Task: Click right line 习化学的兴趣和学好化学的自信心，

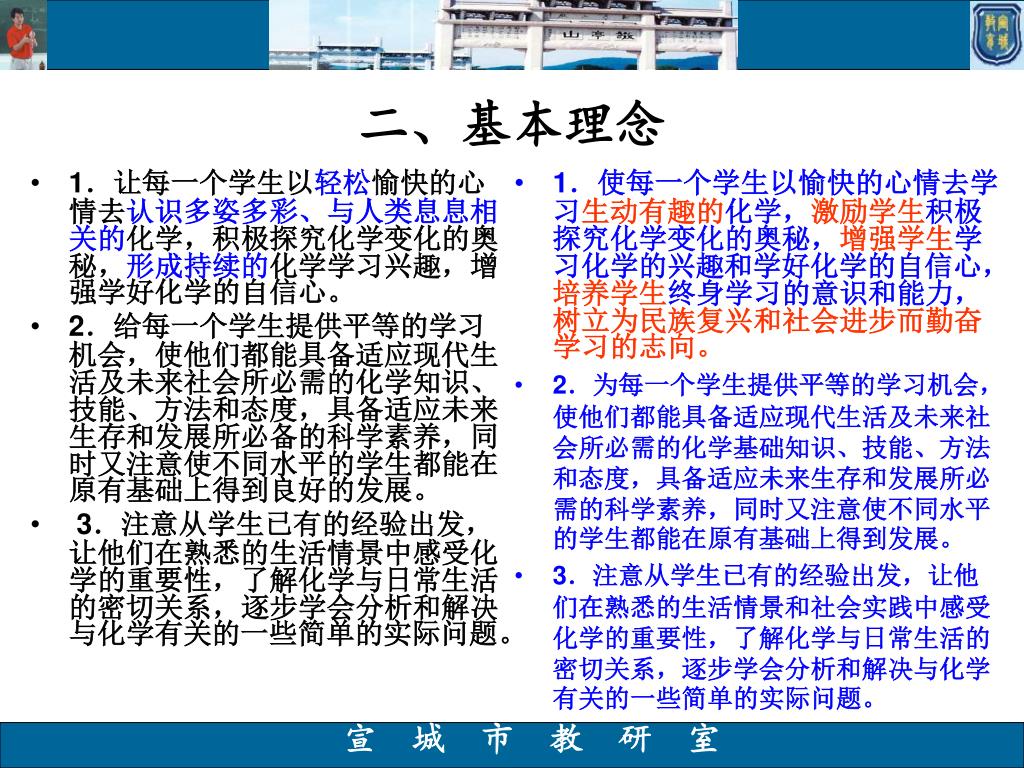Action: (774, 266)
